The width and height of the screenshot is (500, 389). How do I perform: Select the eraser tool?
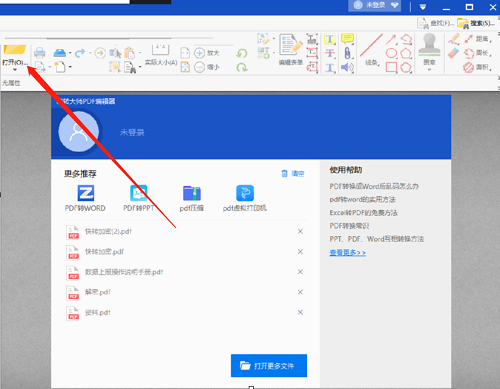pos(454,53)
